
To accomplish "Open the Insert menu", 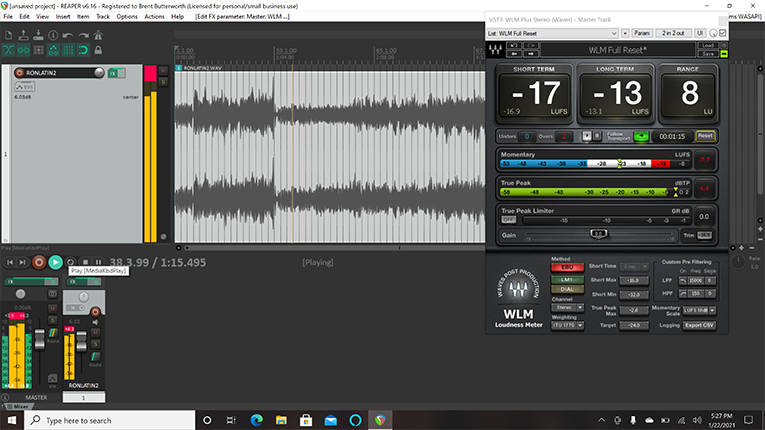I will tap(63, 17).
